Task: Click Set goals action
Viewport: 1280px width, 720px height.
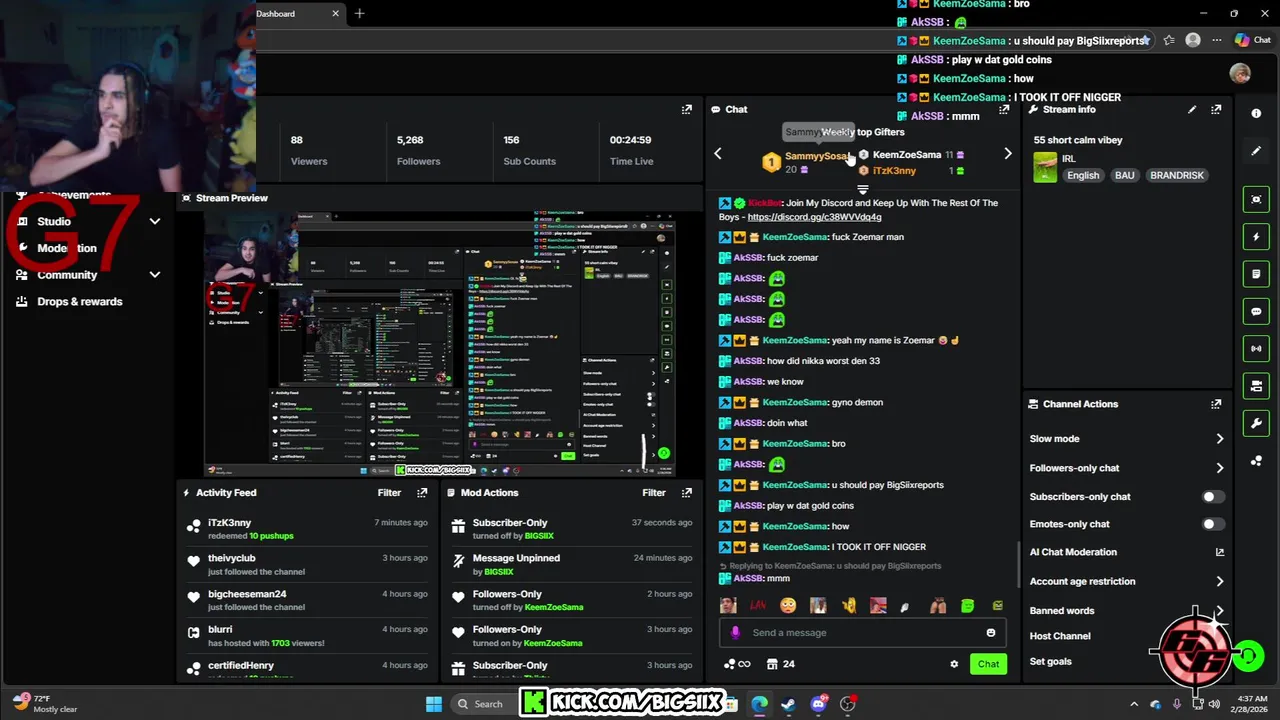Action: point(1050,662)
